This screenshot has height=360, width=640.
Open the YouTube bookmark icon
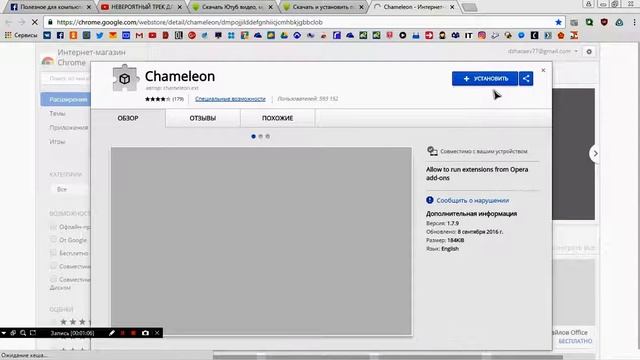pyautogui.click(x=152, y=36)
